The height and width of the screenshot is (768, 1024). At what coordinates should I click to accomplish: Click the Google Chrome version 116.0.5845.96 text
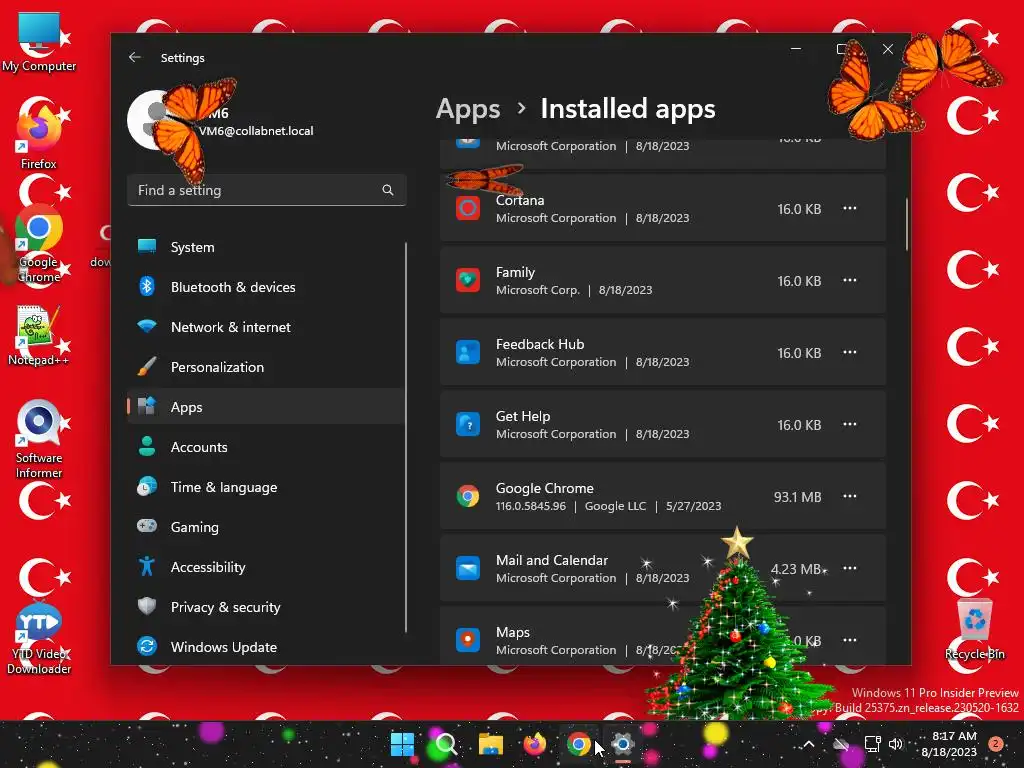530,506
